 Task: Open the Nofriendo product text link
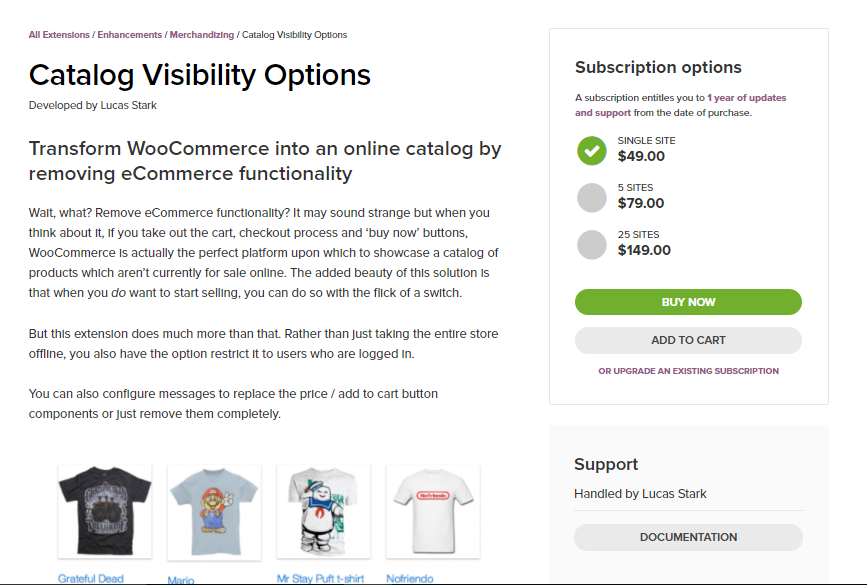(410, 578)
